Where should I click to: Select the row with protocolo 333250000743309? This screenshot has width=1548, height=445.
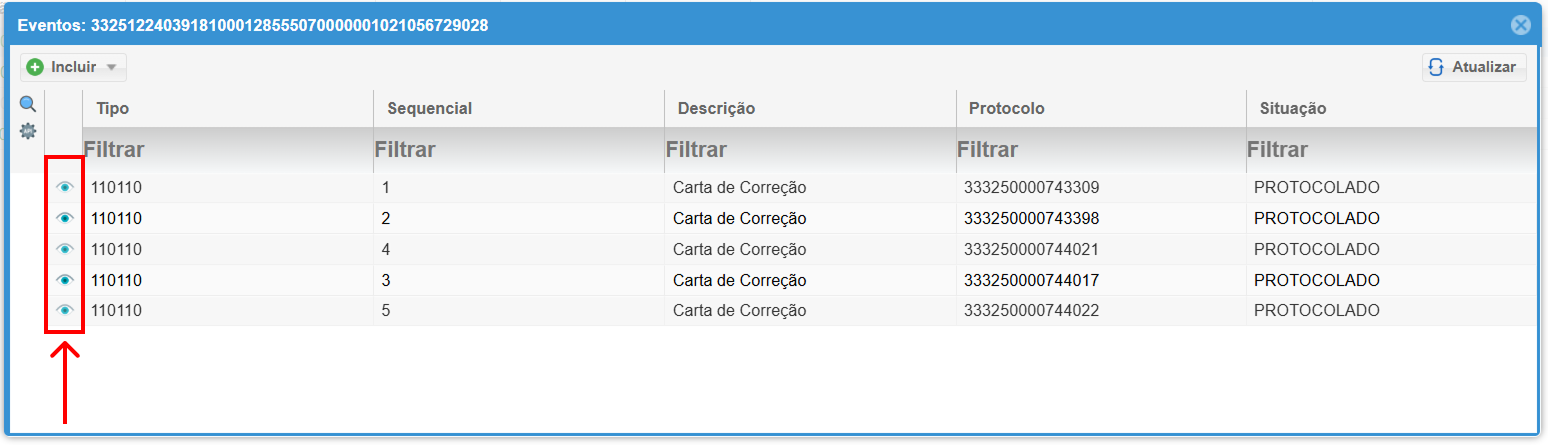pos(1030,187)
